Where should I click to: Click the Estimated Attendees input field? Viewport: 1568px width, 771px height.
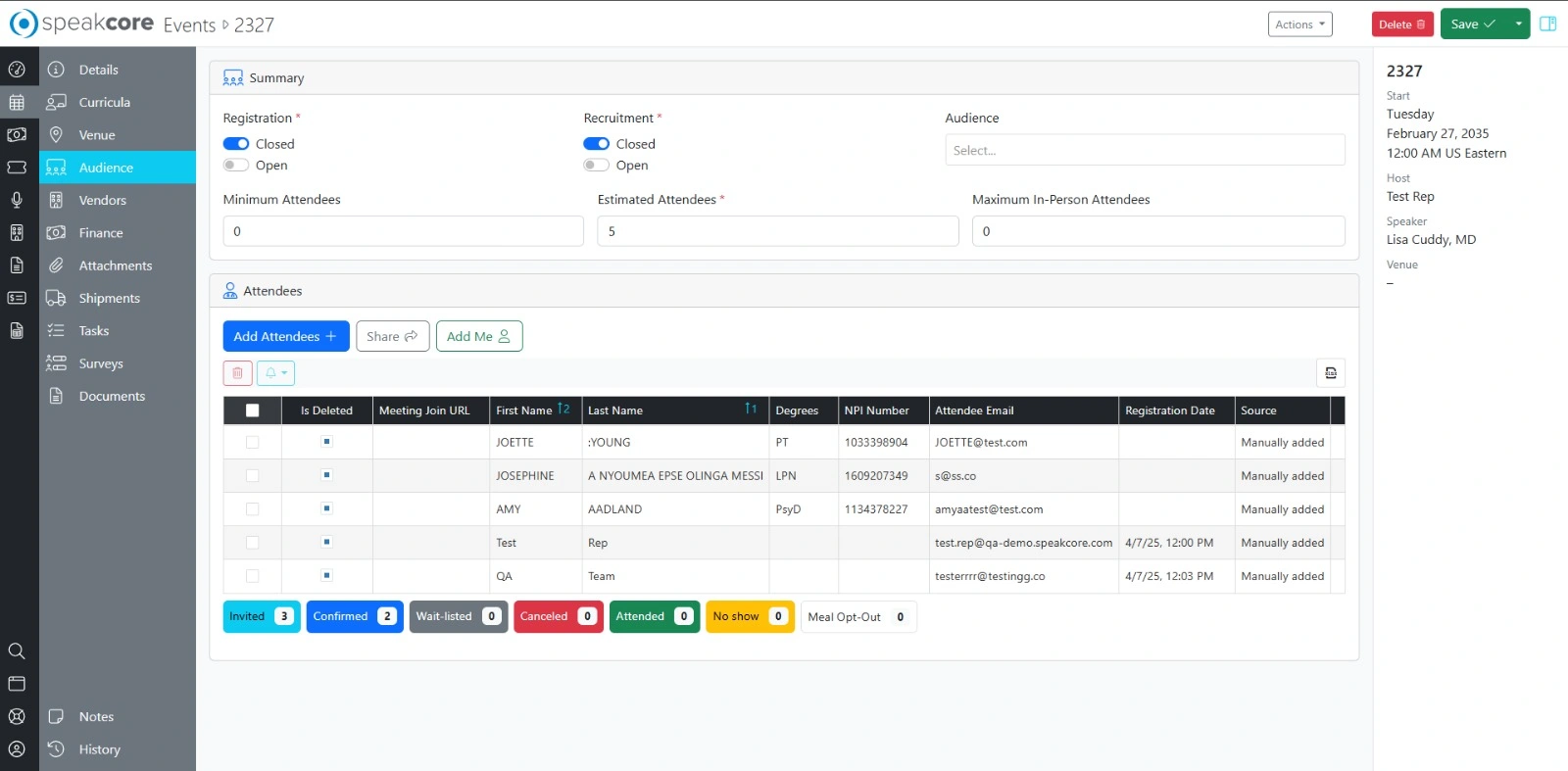[x=777, y=231]
